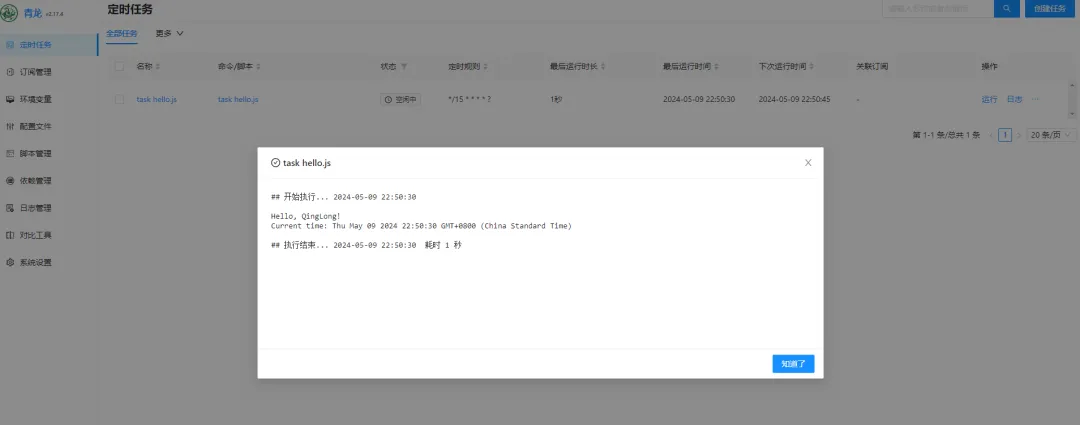The image size is (1080, 425).
Task: Click the 知道了 button
Action: click(793, 364)
